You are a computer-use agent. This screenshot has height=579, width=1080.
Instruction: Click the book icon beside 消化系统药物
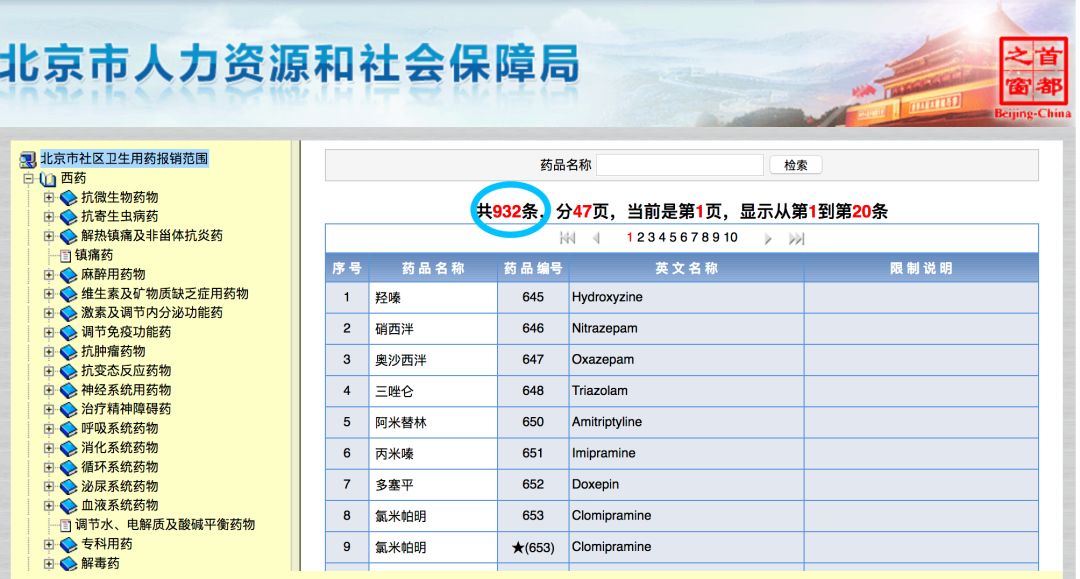[68, 449]
